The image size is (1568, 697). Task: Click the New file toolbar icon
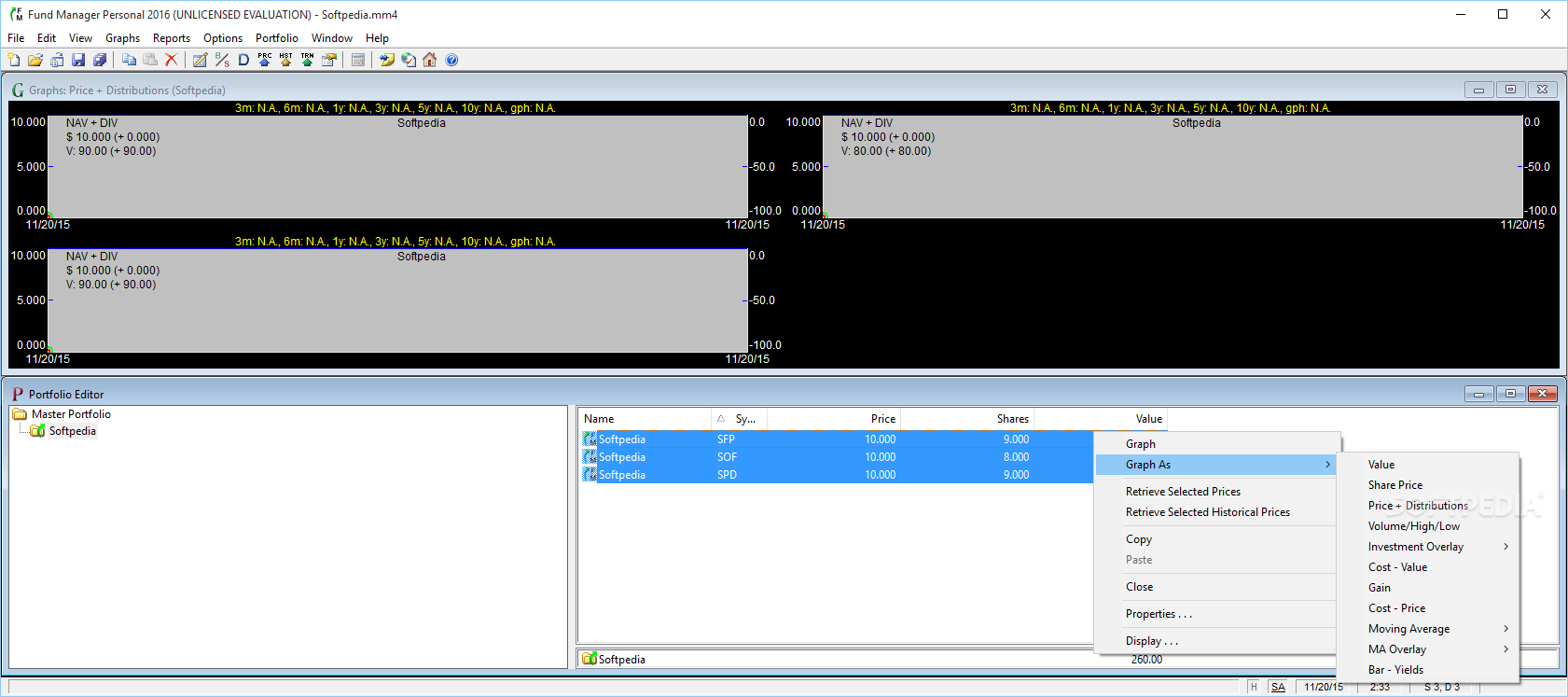(x=13, y=60)
